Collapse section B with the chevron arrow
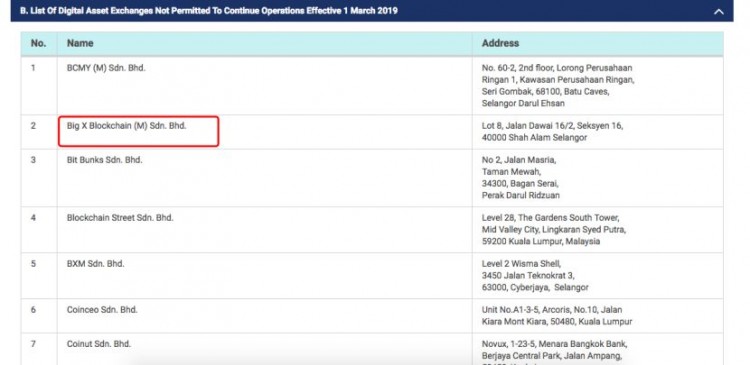This screenshot has width=750, height=365. click(718, 11)
